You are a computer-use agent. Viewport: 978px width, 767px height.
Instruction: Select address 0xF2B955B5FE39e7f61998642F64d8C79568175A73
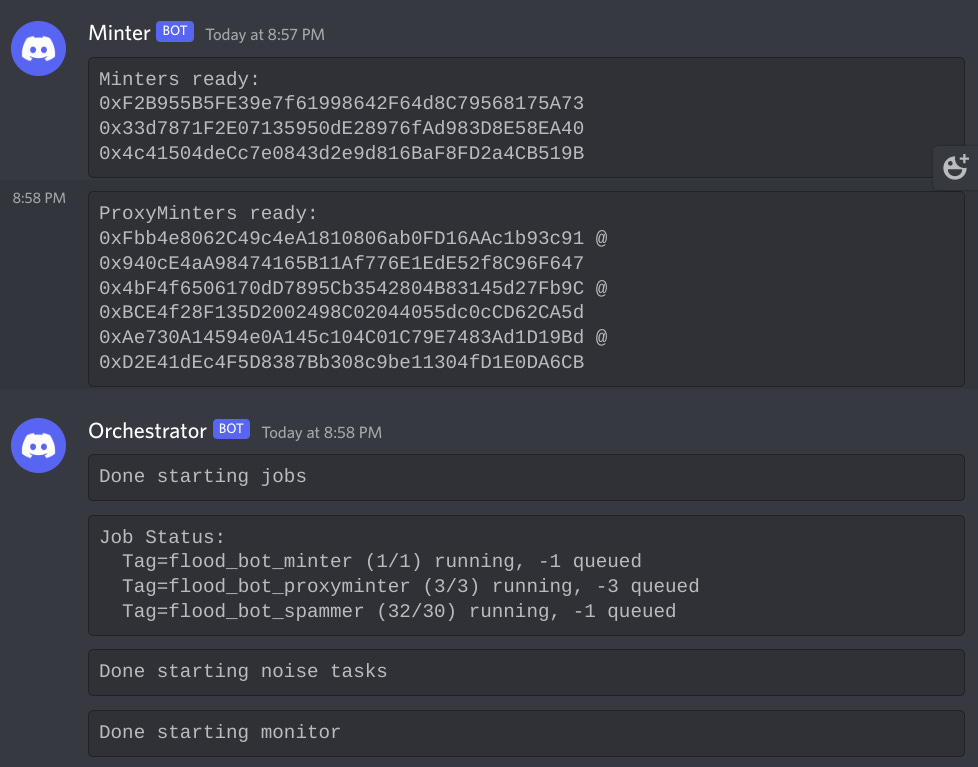point(341,104)
